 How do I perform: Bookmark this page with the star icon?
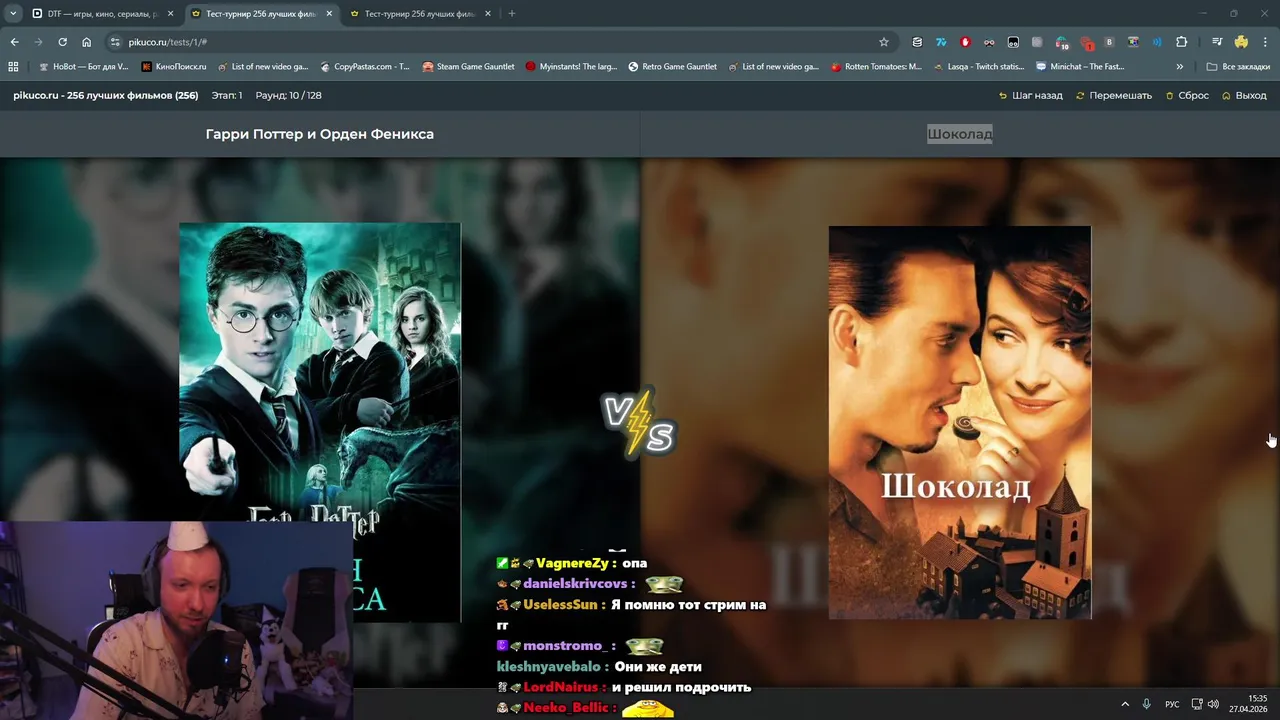884,42
